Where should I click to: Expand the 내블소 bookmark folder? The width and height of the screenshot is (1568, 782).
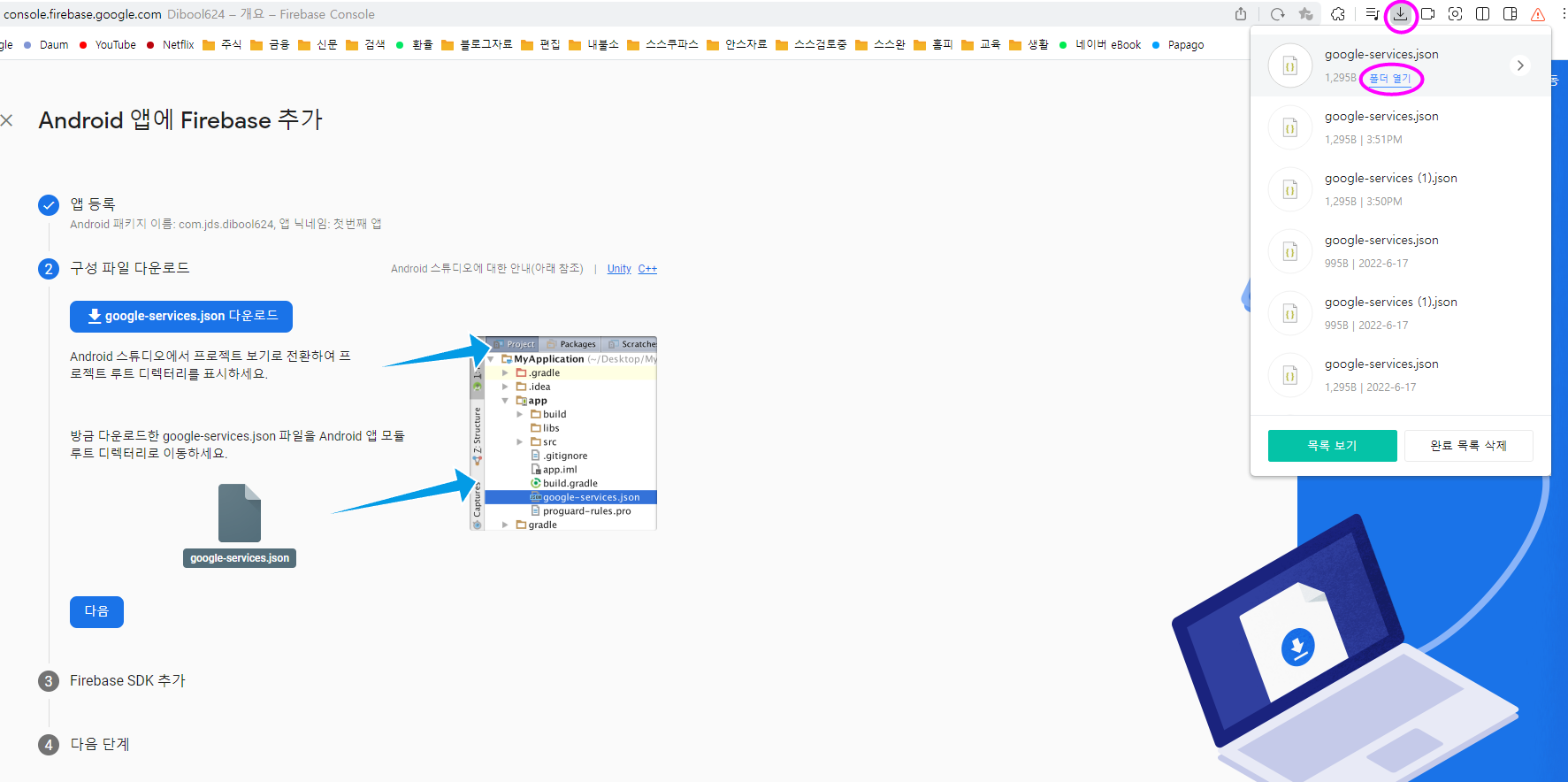coord(593,45)
